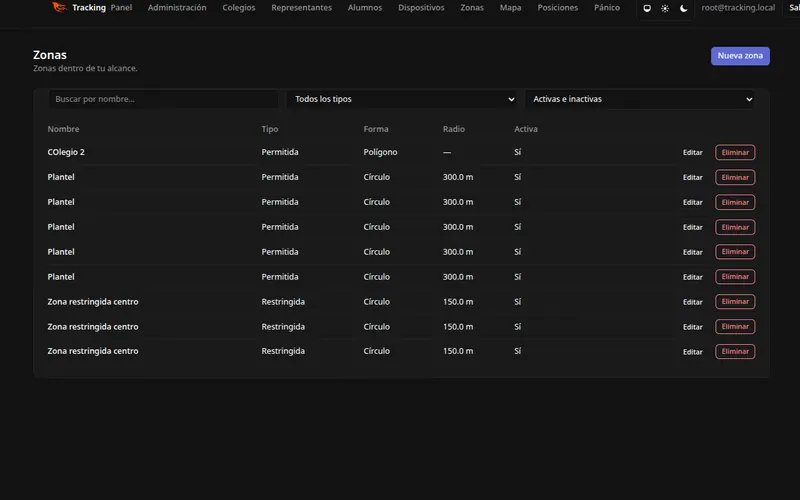This screenshot has width=800, height=500.
Task: Go to Posiciones section
Action: point(558,8)
